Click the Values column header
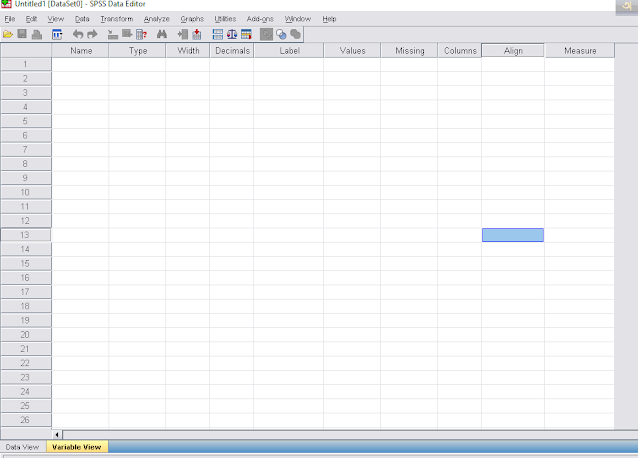 pos(352,51)
